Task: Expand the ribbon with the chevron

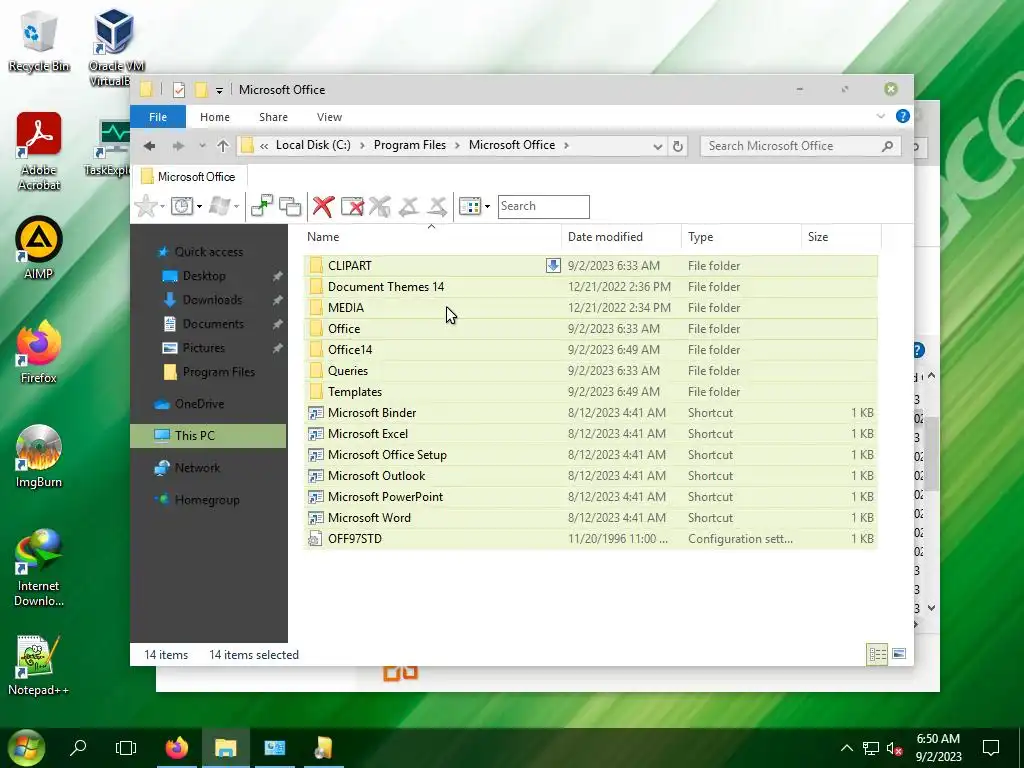Action: click(x=880, y=116)
